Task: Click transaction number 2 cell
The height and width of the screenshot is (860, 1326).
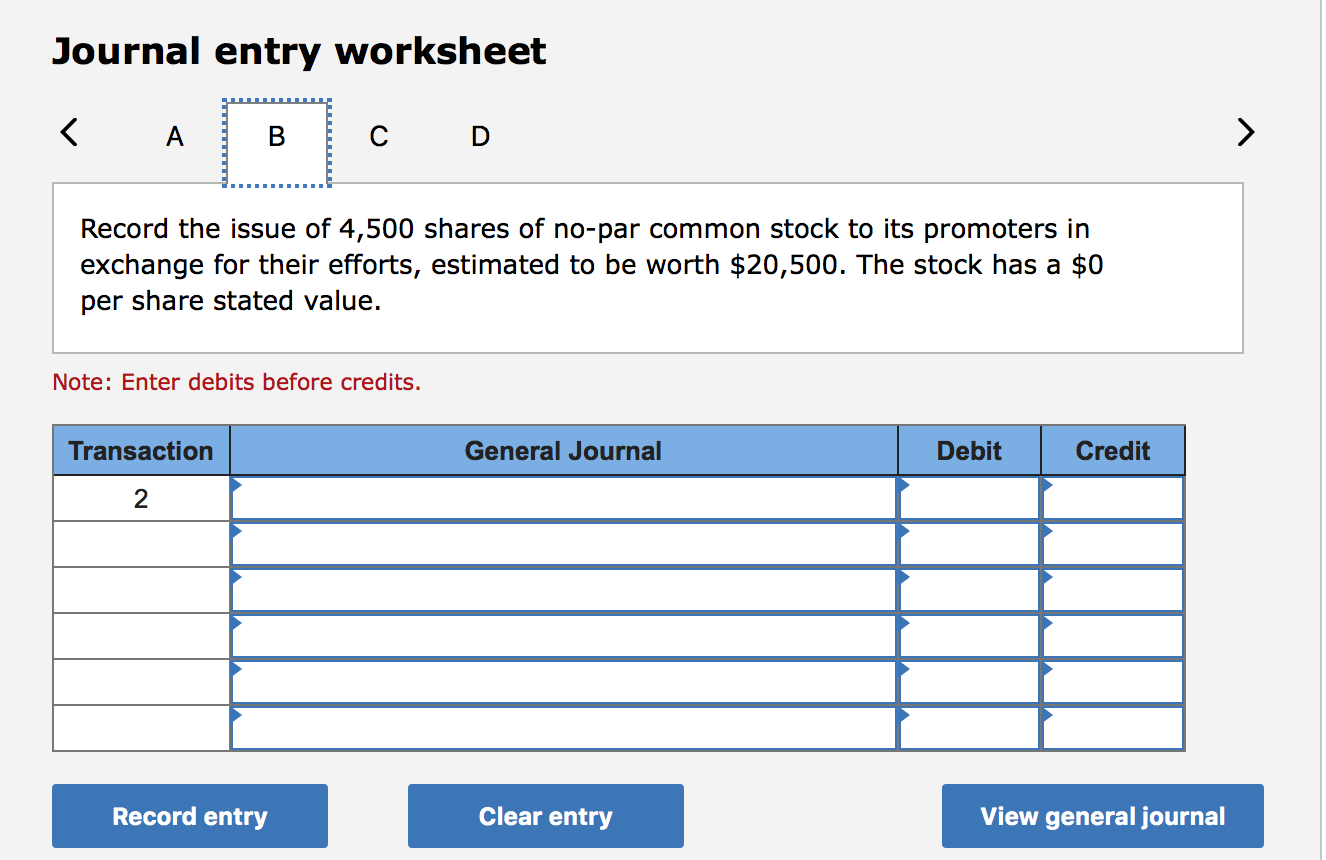Action: click(x=141, y=498)
